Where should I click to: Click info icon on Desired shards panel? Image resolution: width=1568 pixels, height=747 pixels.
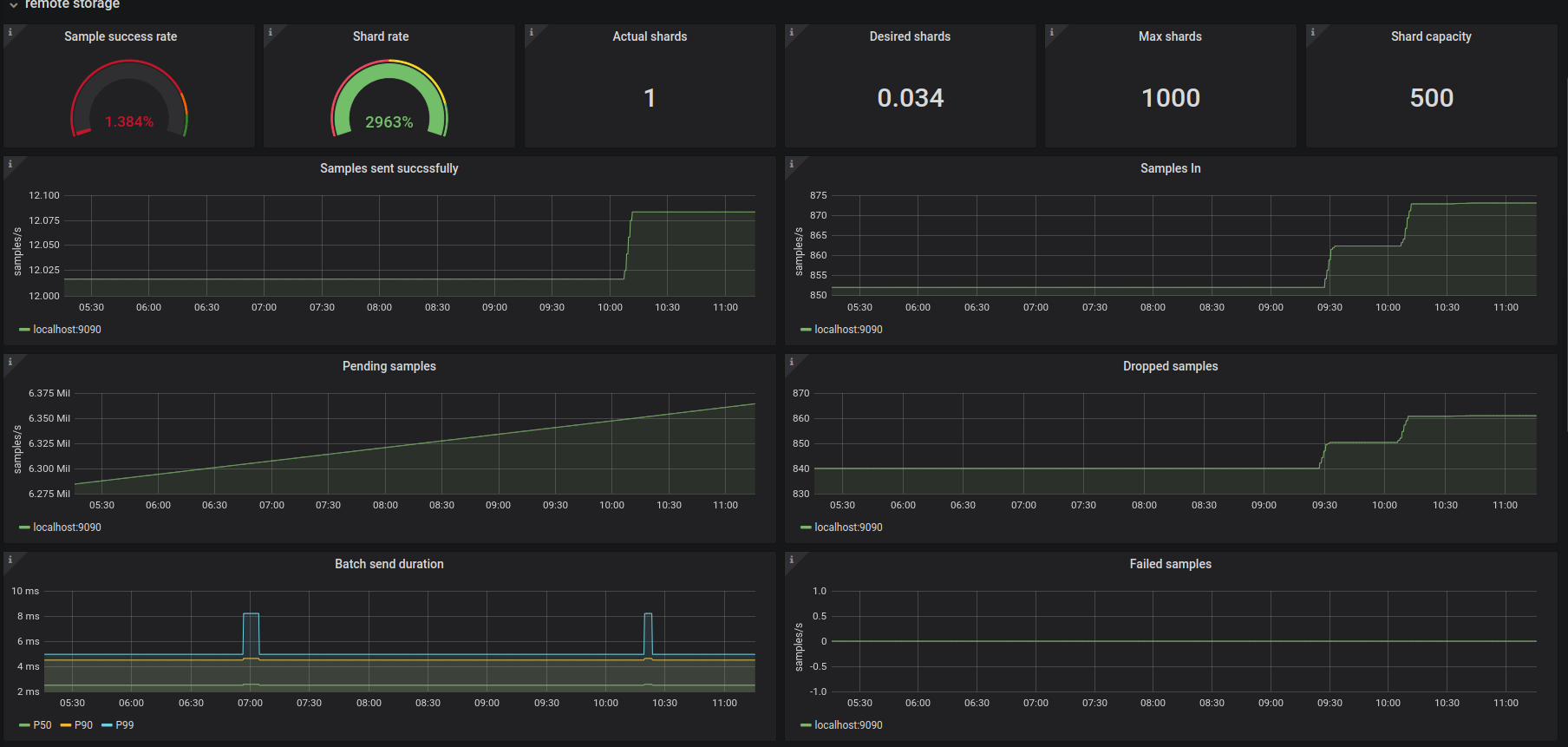[x=792, y=32]
